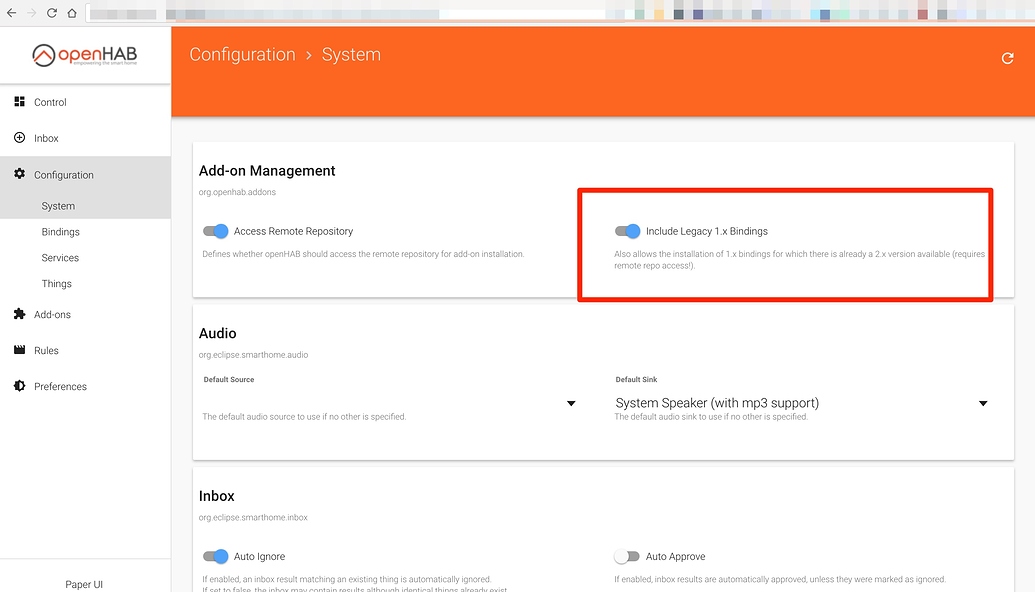Select Services in the sidebar
1035x592 pixels.
[x=60, y=258]
